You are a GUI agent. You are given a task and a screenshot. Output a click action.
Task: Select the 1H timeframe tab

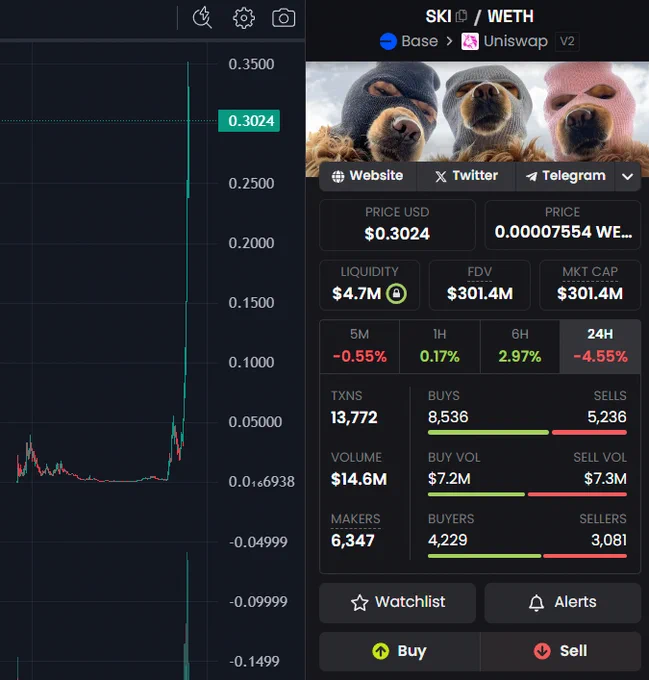[440, 347]
